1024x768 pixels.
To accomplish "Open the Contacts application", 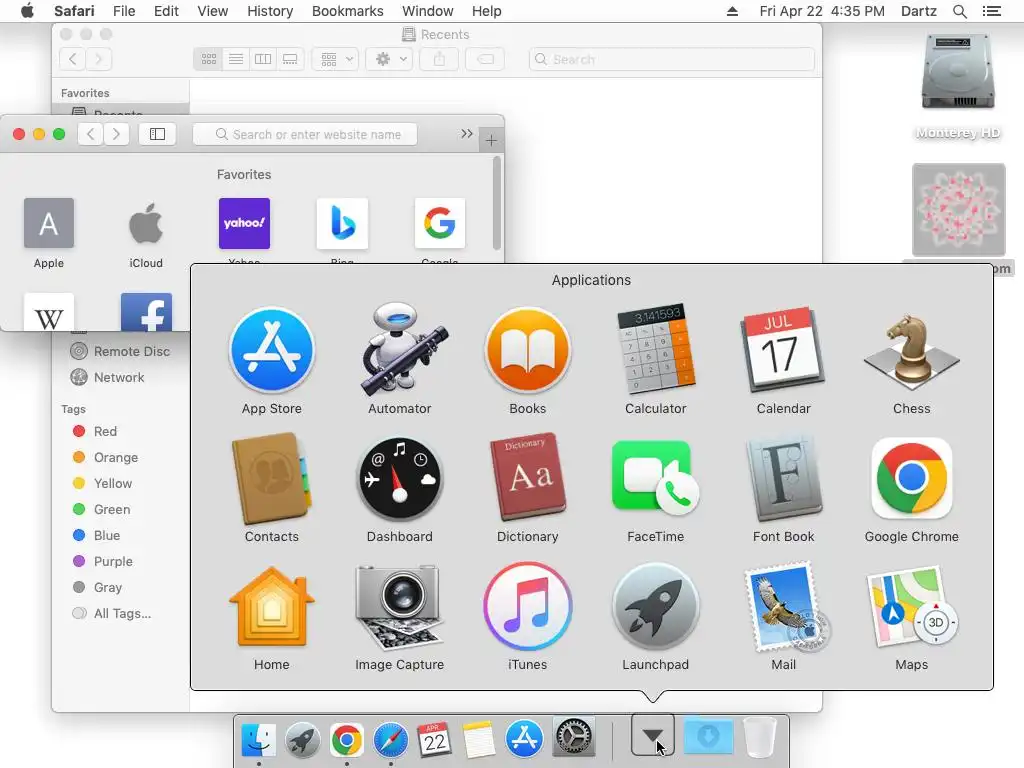I will (x=272, y=479).
